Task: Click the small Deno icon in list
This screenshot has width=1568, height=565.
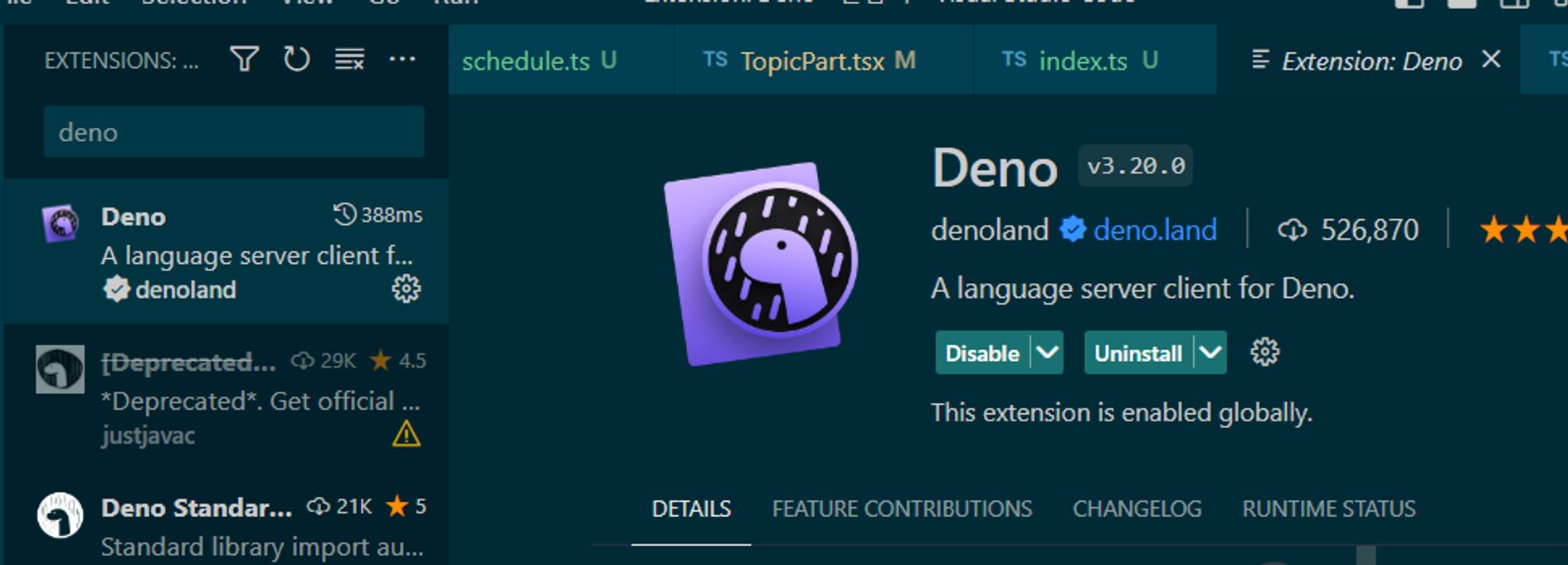Action: click(61, 223)
